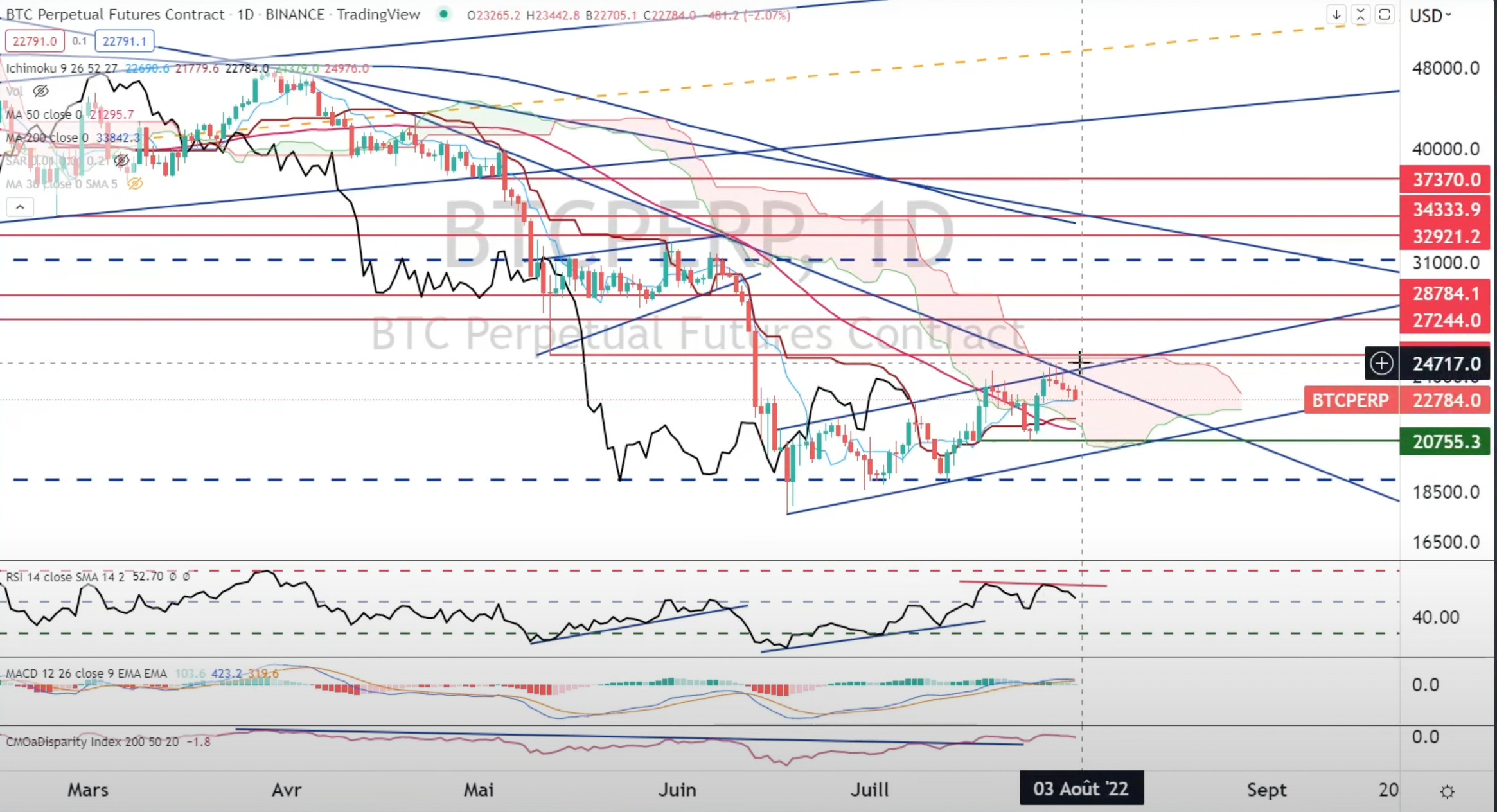The width and height of the screenshot is (1497, 812).
Task: Select the MA 50 close legend entry
Action: (x=44, y=114)
